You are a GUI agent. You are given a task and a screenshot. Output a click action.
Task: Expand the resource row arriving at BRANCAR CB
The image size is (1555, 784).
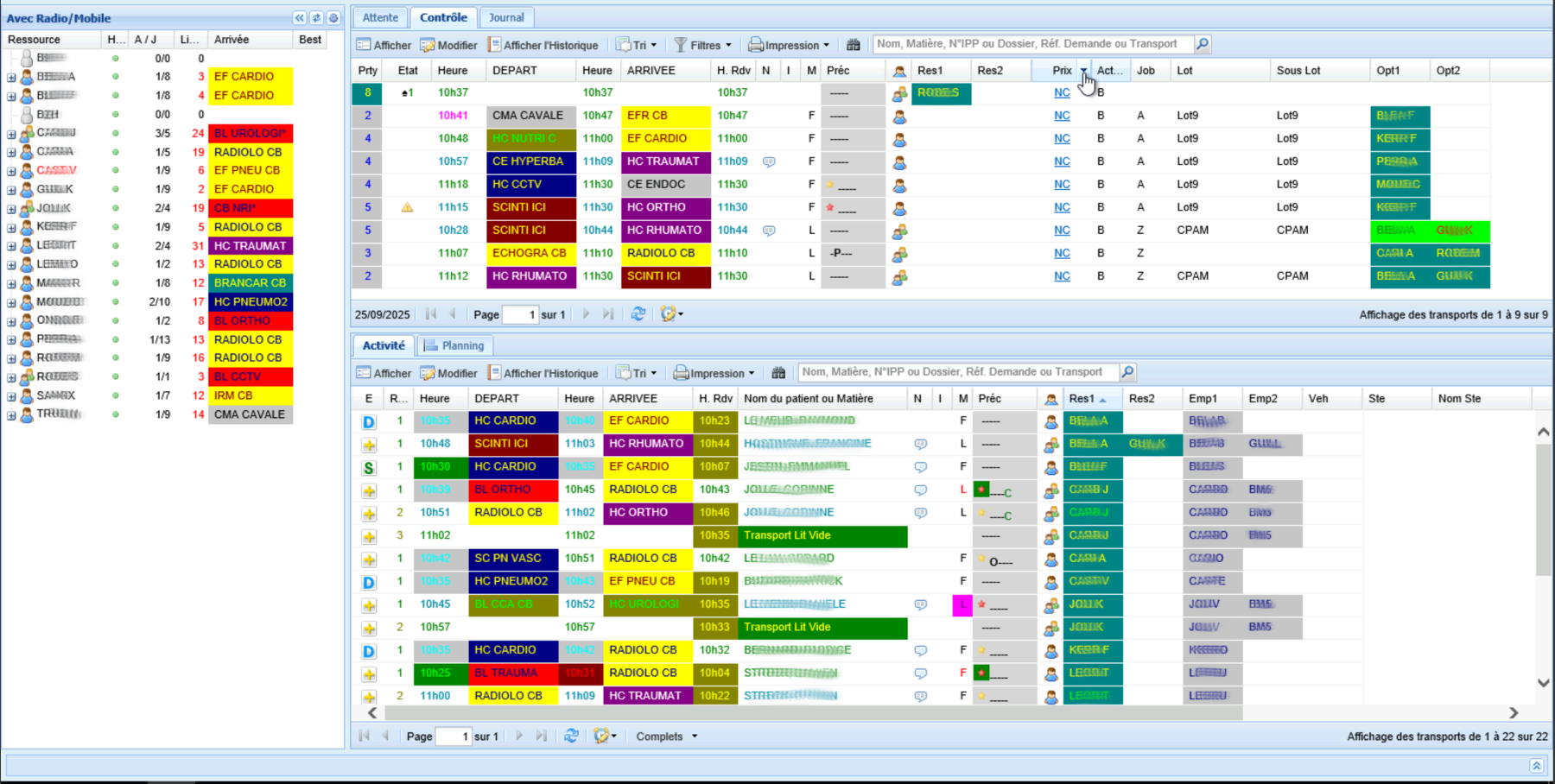(x=11, y=283)
